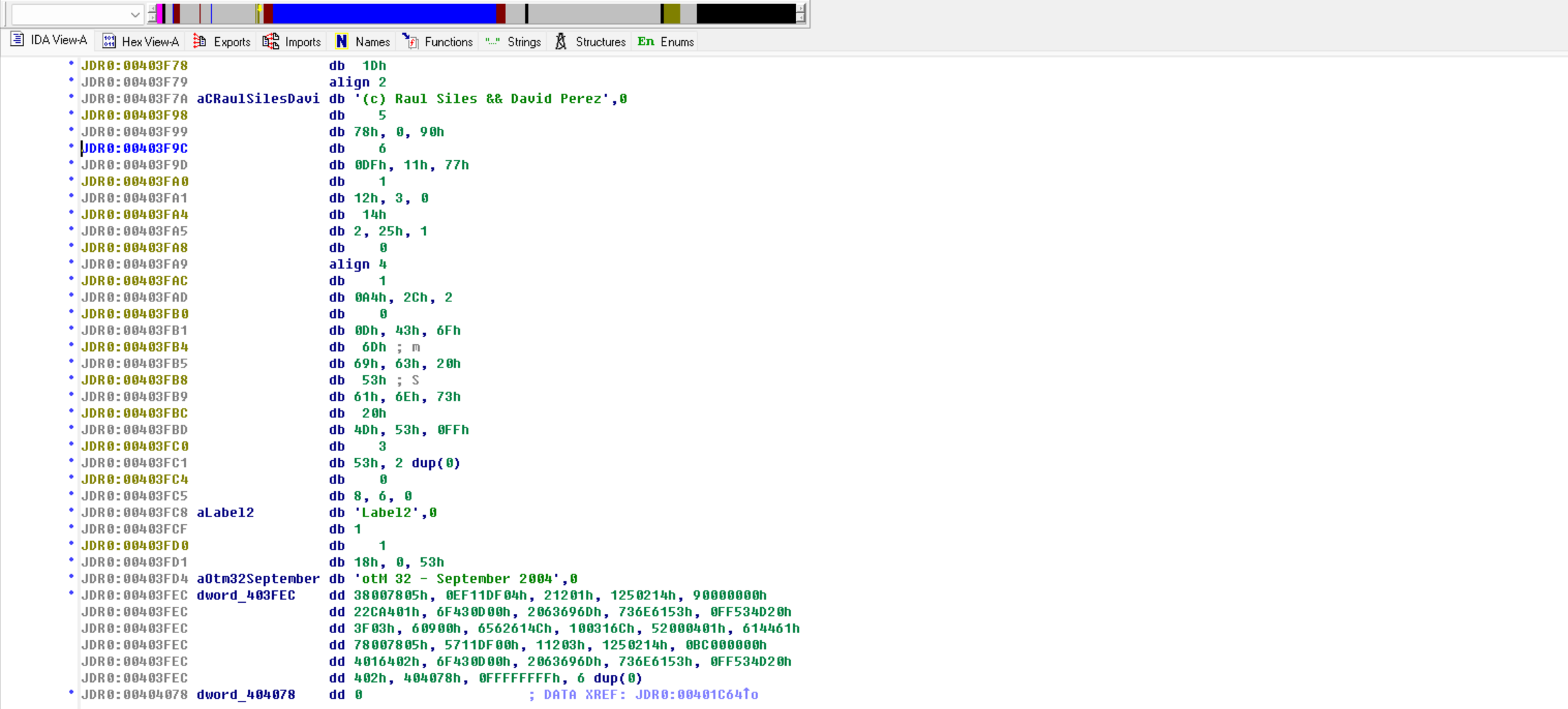1568x709 pixels.
Task: Click the Structures tab icon
Action: coord(561,41)
